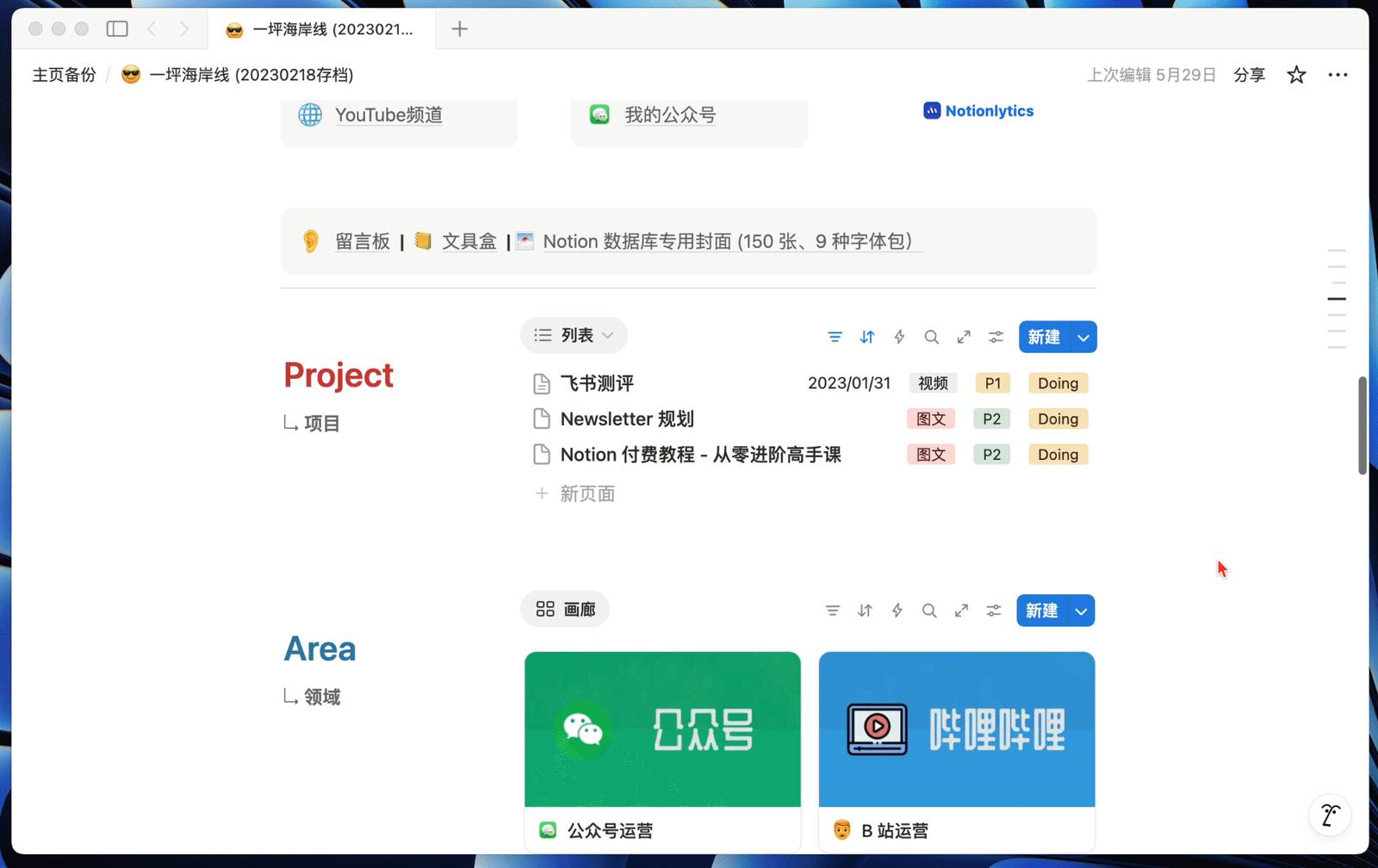Open Area view settings sliders icon
Viewport: 1378px width, 868px height.
(994, 611)
